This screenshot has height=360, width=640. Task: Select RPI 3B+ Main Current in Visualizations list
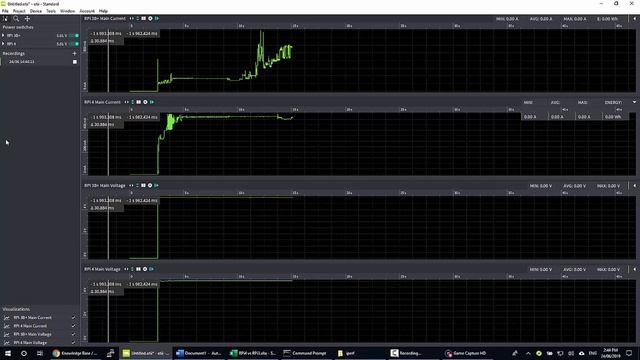tap(33, 318)
